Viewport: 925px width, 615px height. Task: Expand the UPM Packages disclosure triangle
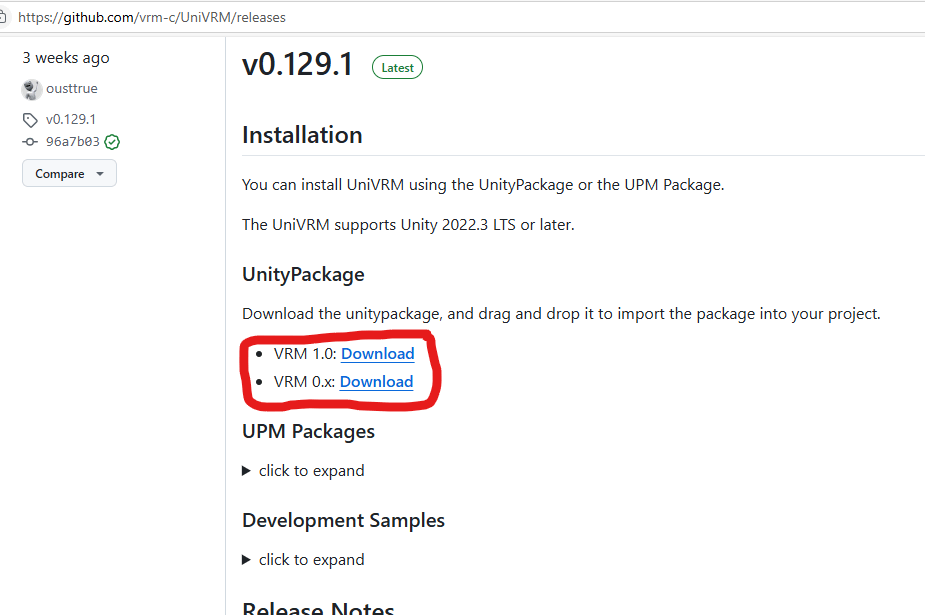247,471
